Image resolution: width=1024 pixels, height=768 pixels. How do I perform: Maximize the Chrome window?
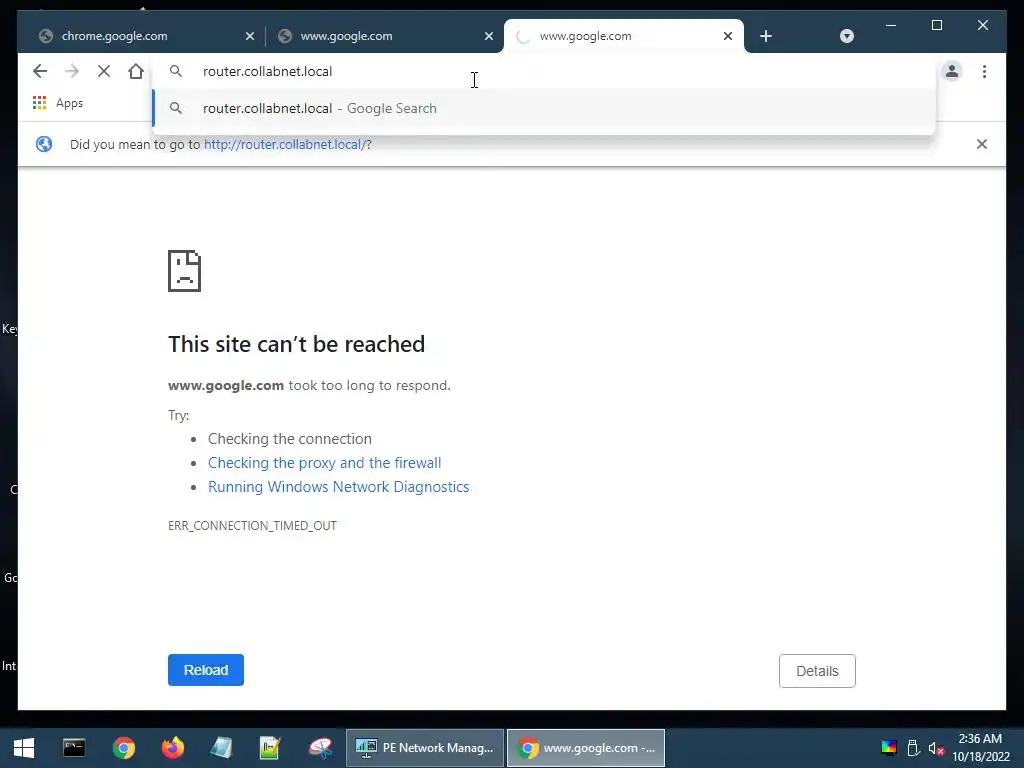pyautogui.click(x=936, y=25)
